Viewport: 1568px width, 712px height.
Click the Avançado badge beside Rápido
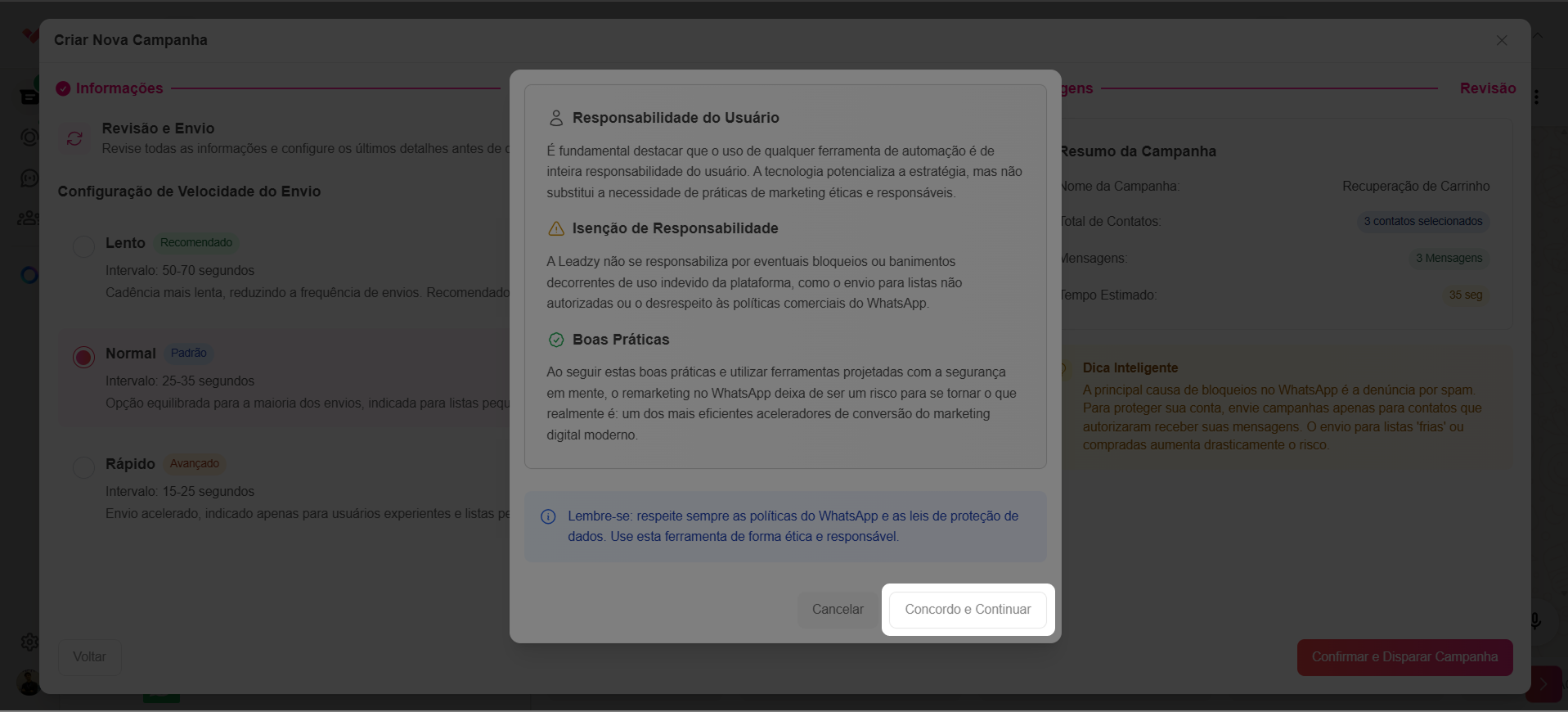[x=195, y=464]
